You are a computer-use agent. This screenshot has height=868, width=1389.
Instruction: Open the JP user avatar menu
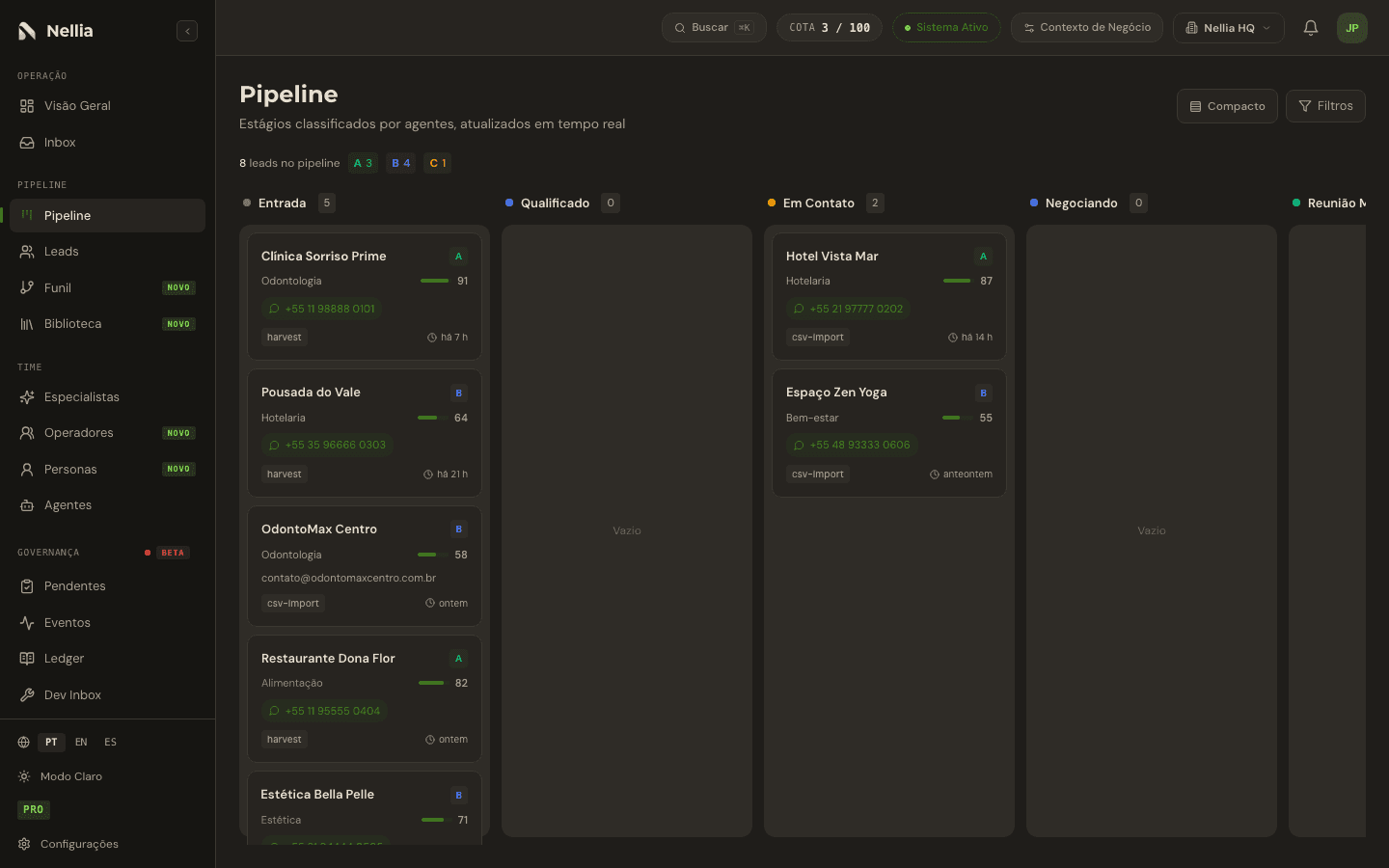coord(1352,28)
